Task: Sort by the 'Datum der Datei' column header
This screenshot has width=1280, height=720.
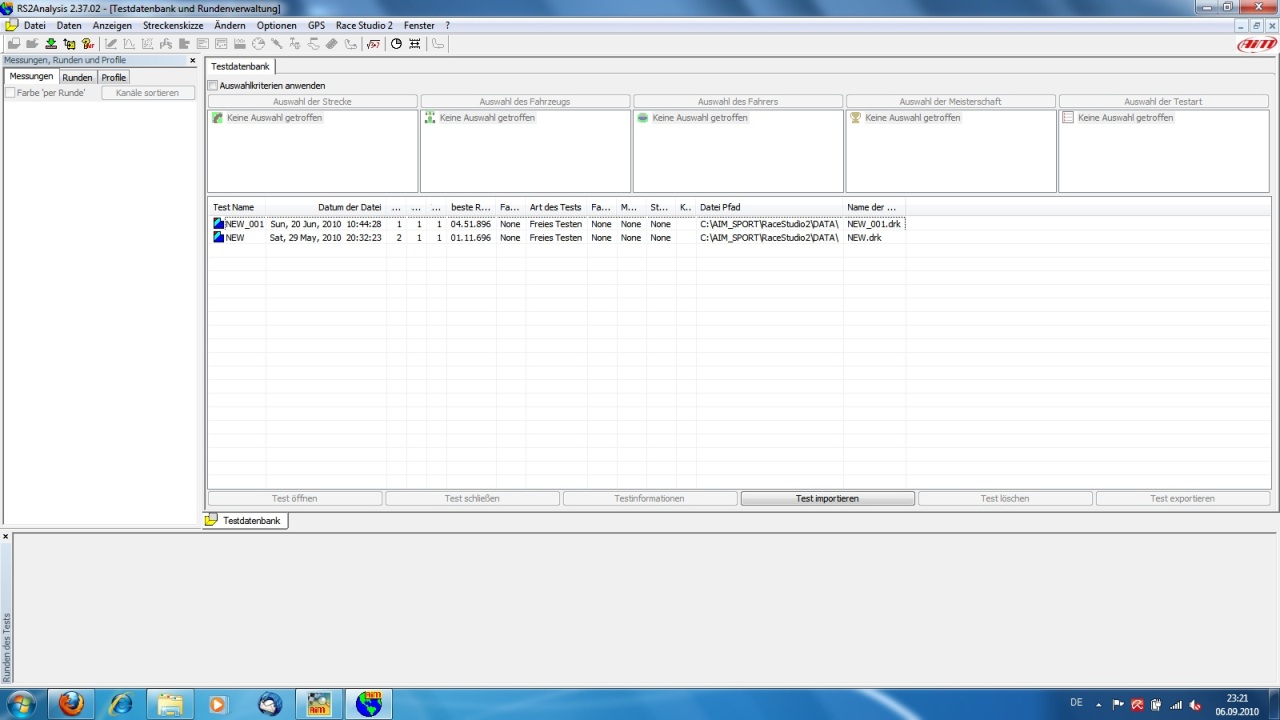Action: point(327,208)
